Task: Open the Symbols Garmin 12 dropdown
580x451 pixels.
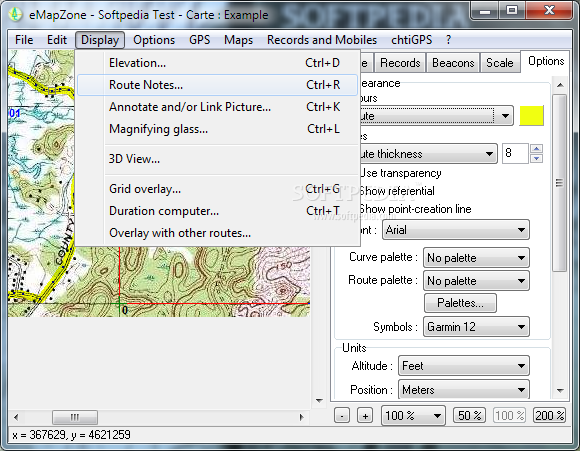Action: pos(476,327)
